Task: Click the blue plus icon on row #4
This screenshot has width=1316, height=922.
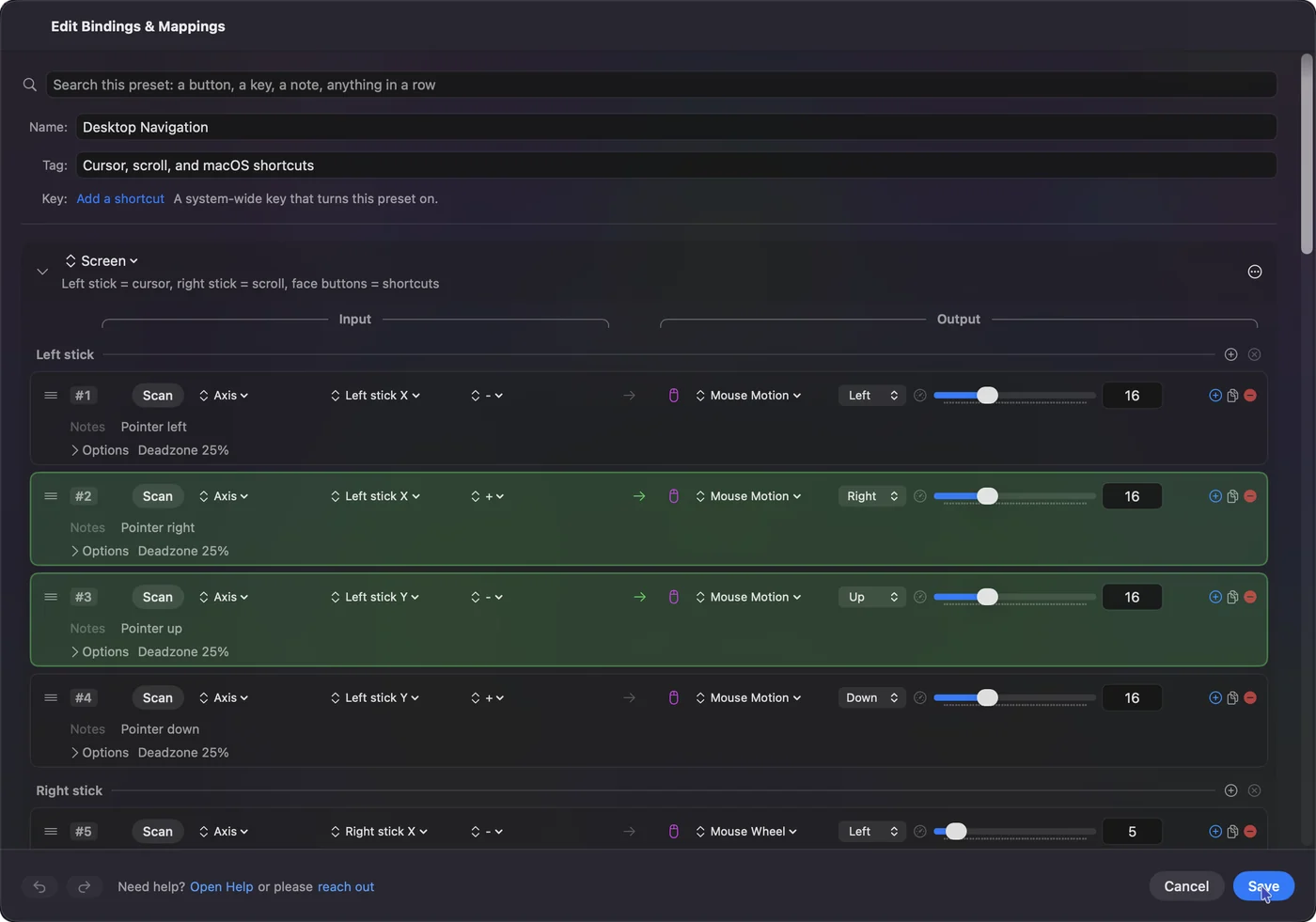Action: tap(1214, 697)
